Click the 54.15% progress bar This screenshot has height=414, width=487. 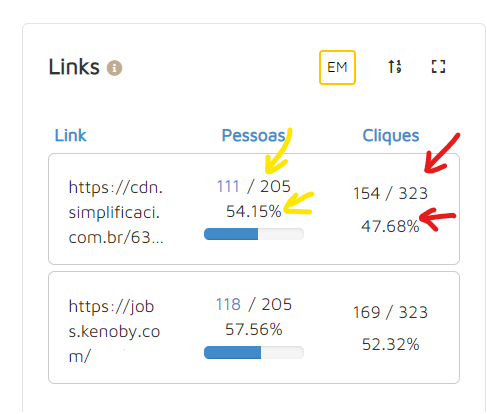pyautogui.click(x=254, y=234)
